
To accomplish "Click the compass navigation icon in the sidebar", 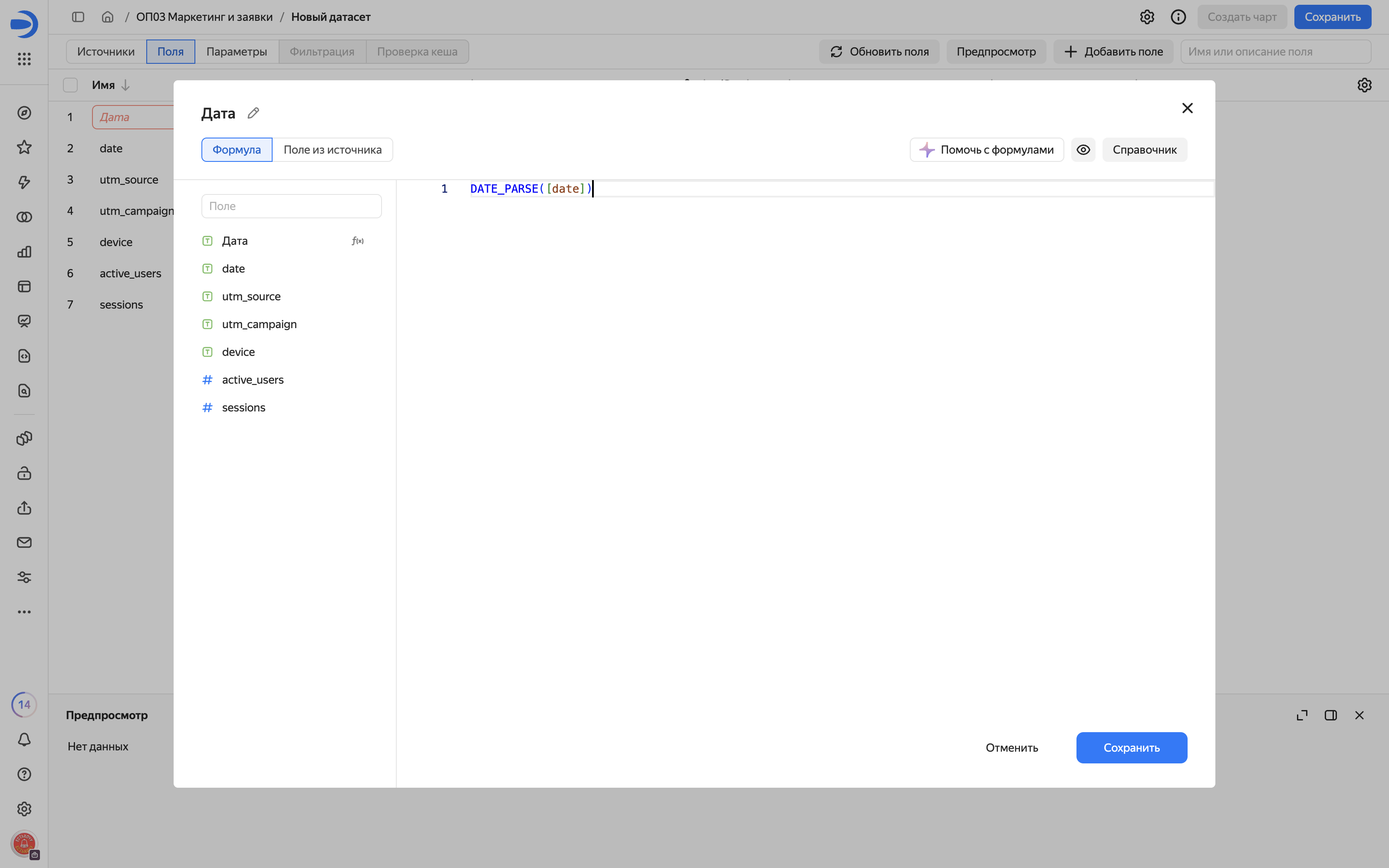I will click(x=24, y=113).
